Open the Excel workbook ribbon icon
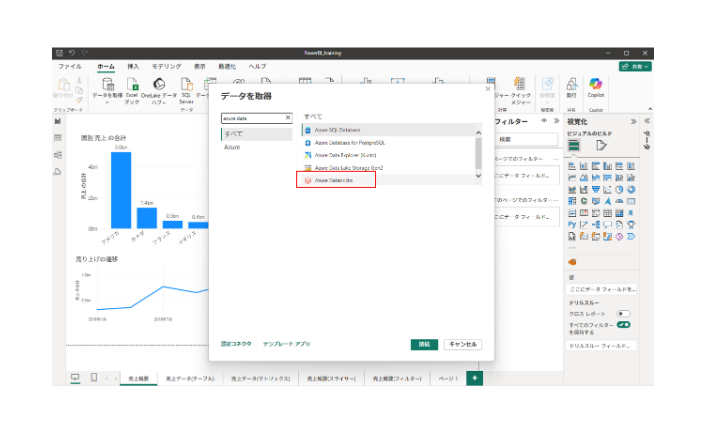Screen dimensions: 726x438 (x=132, y=84)
